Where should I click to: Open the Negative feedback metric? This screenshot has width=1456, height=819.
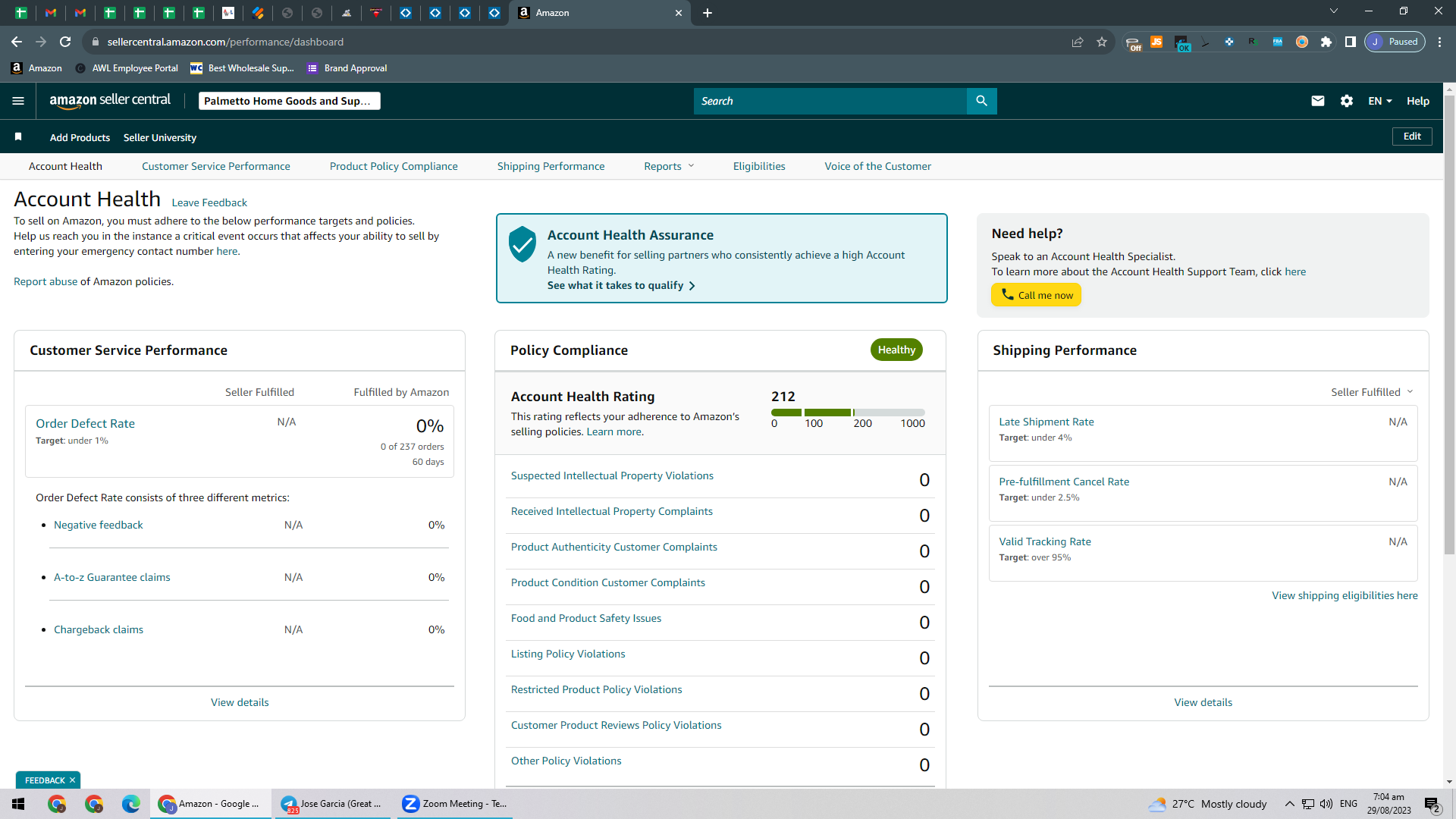99,525
